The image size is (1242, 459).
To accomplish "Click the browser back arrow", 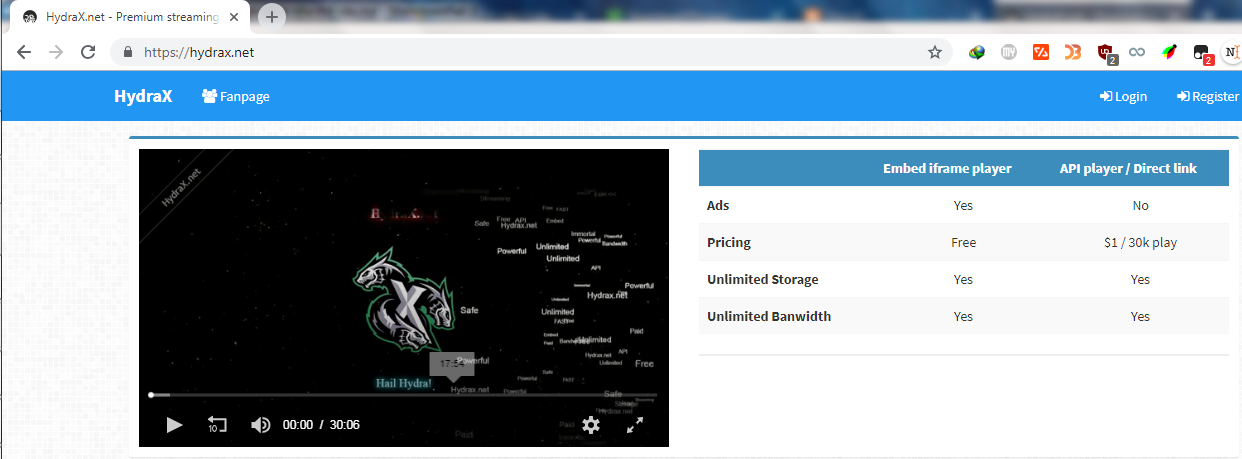I will (x=24, y=52).
